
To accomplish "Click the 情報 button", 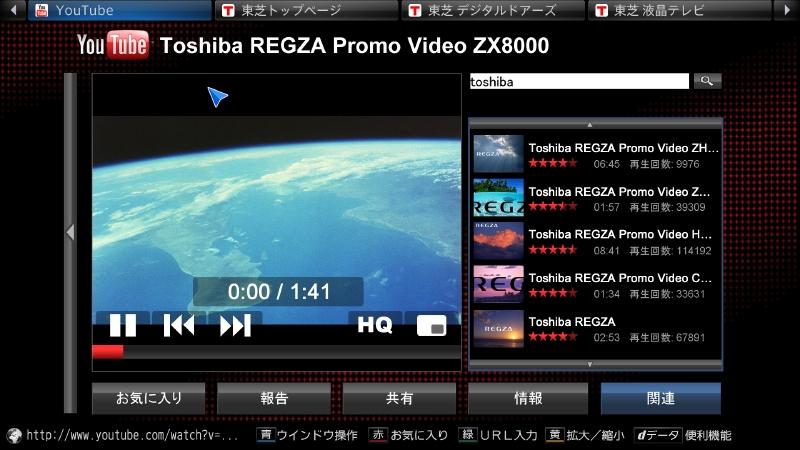I will (x=528, y=398).
